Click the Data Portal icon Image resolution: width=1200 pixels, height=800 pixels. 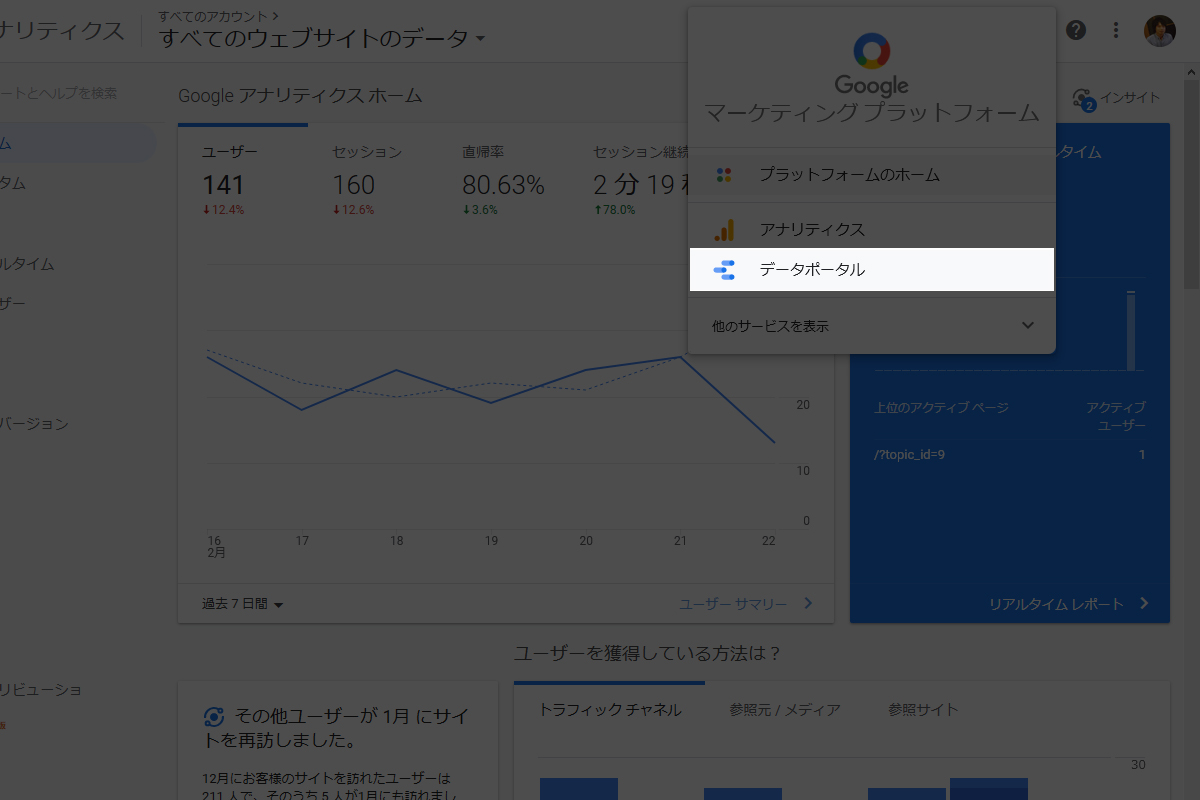pyautogui.click(x=724, y=270)
